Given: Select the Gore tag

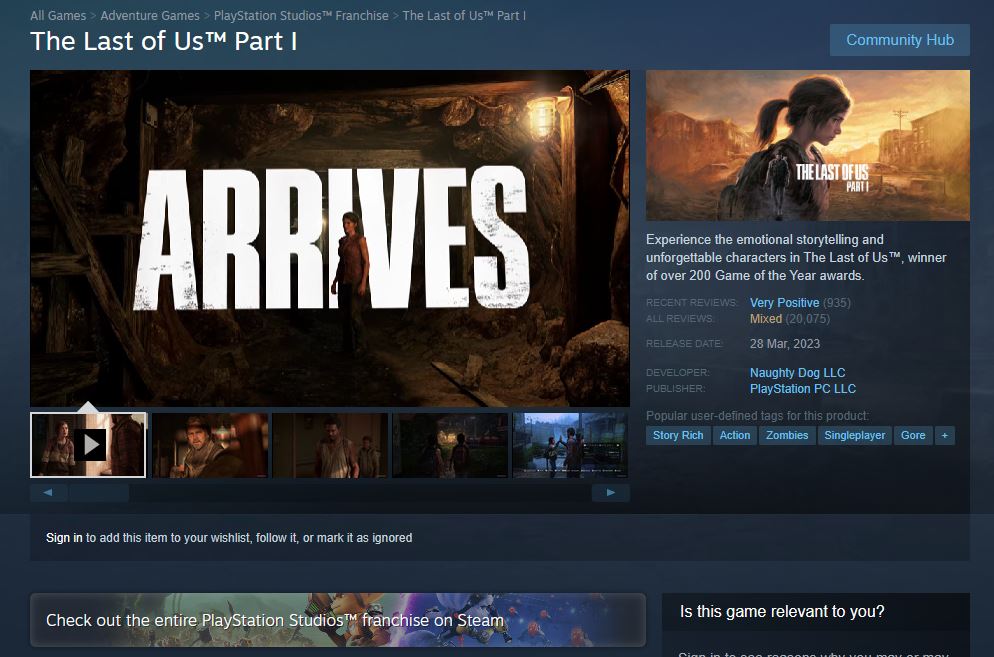Looking at the screenshot, I should [x=913, y=435].
